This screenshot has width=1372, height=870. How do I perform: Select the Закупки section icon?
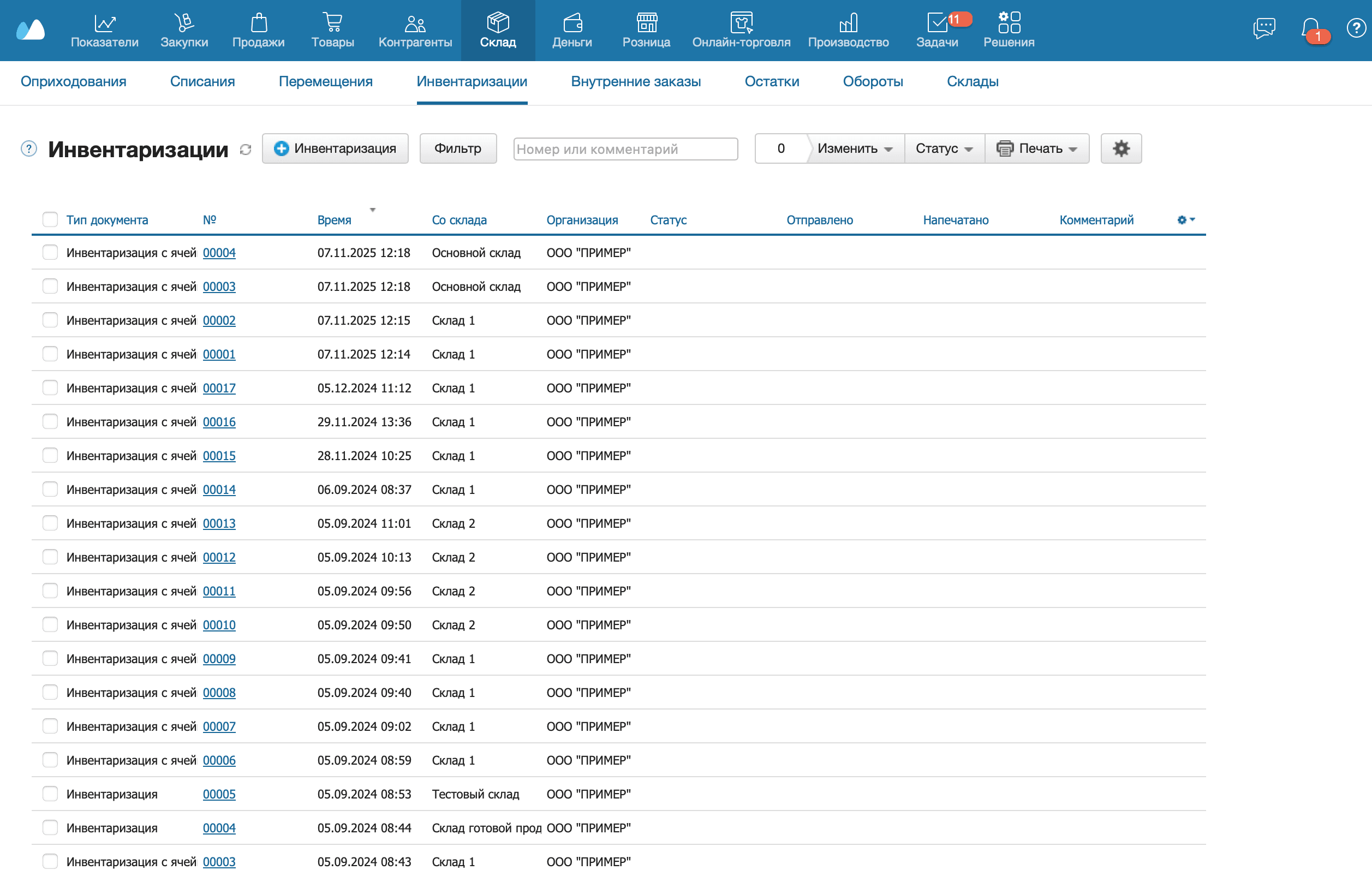coord(184,24)
